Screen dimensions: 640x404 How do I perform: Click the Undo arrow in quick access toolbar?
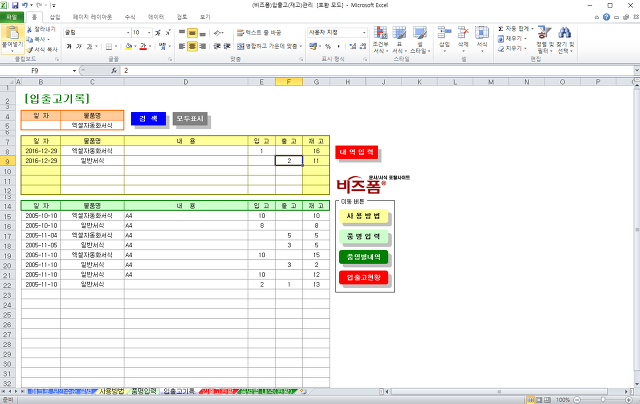pos(25,5)
